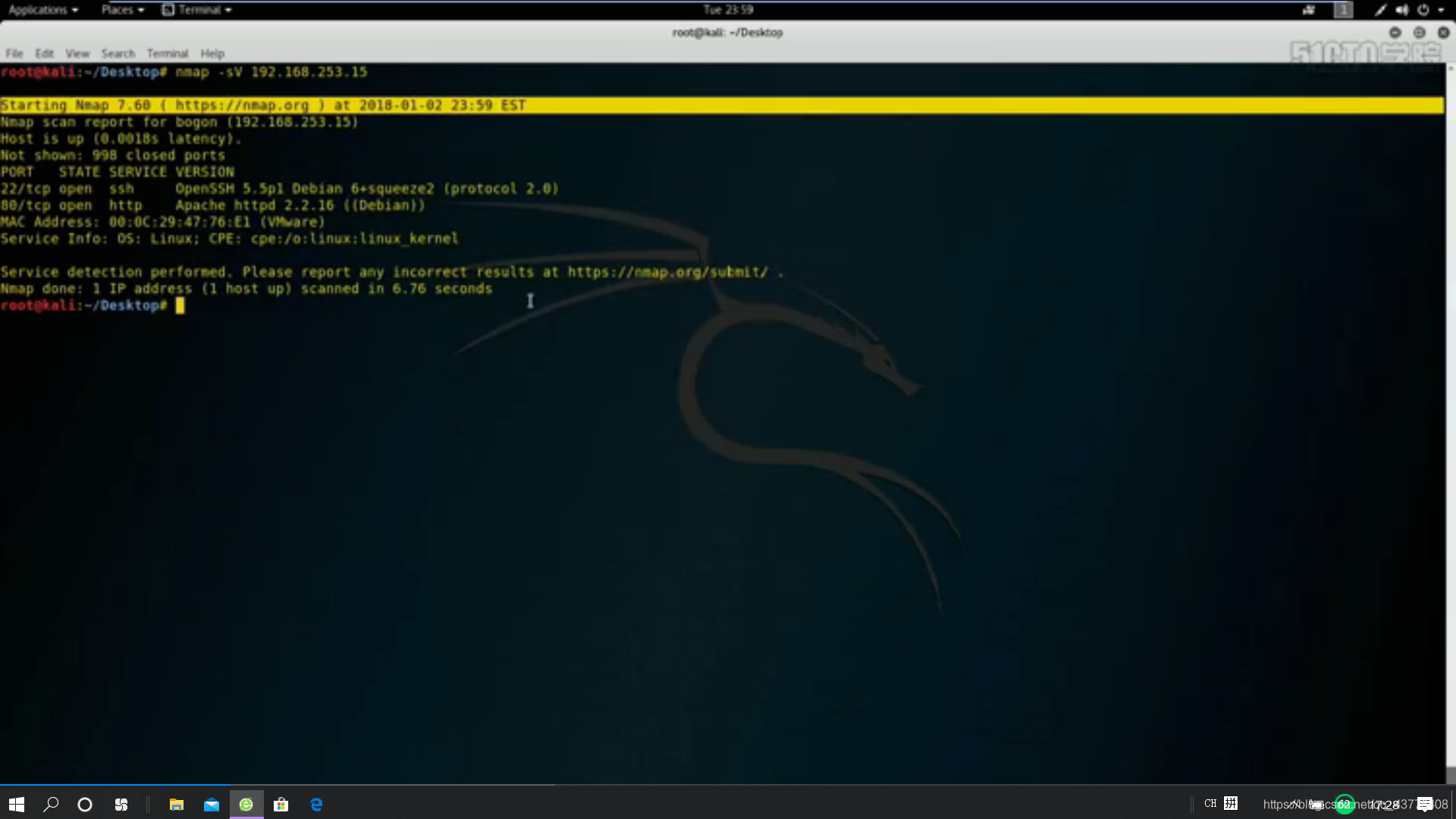
Task: Click the power icon in top bar
Action: pyautogui.click(x=1423, y=10)
